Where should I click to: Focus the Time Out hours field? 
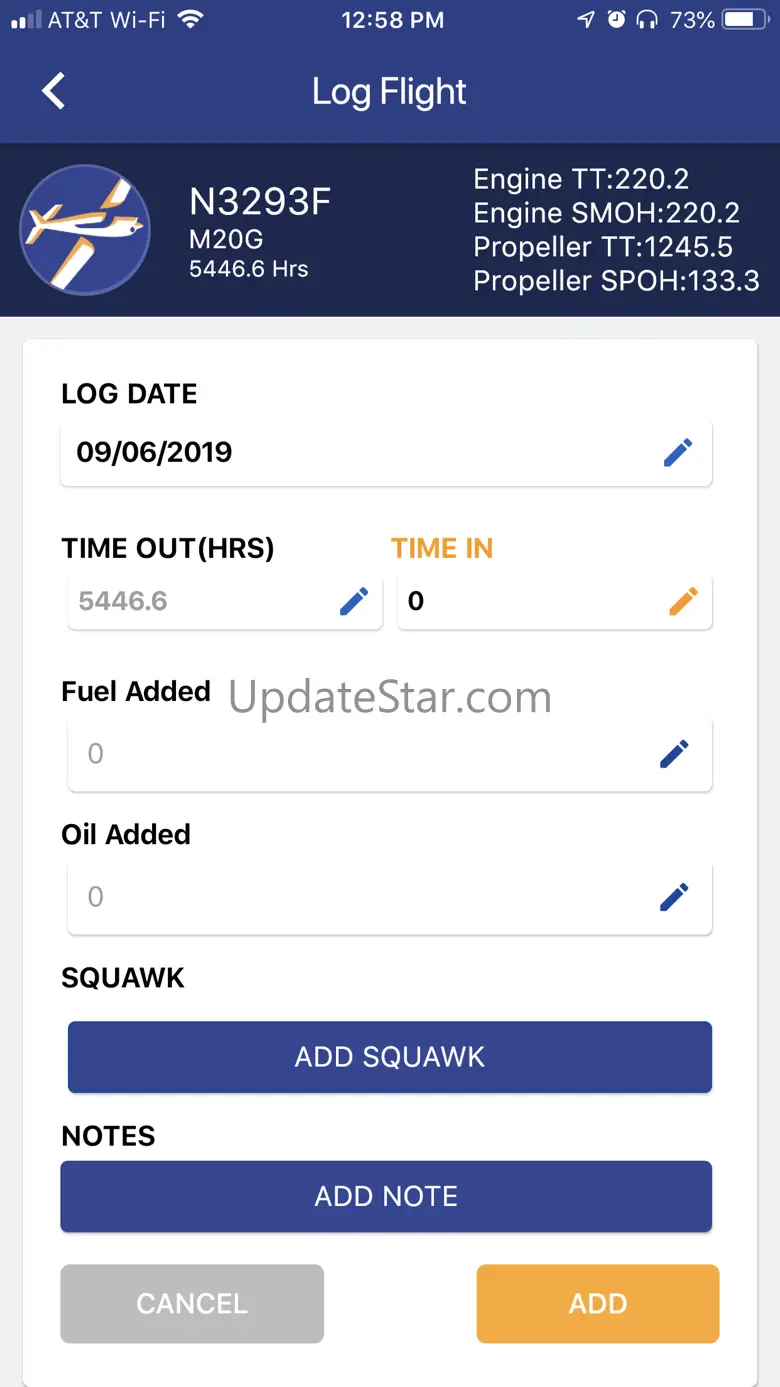pos(200,601)
